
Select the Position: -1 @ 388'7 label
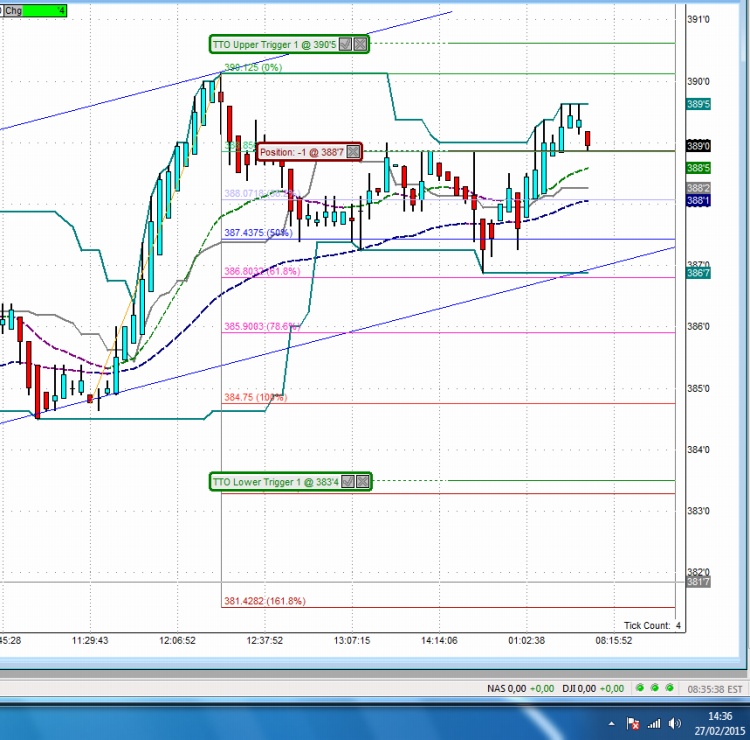(x=301, y=152)
